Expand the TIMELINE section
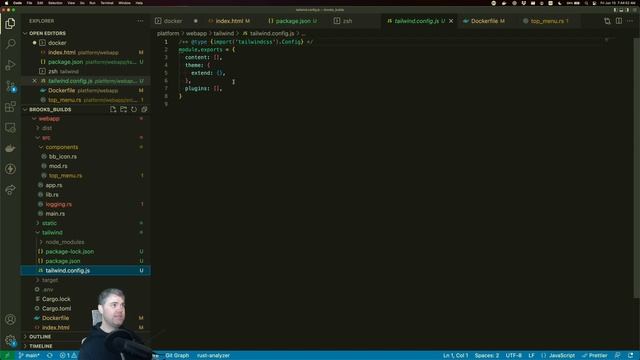Screen dimensions: 640x360 [x=40, y=346]
